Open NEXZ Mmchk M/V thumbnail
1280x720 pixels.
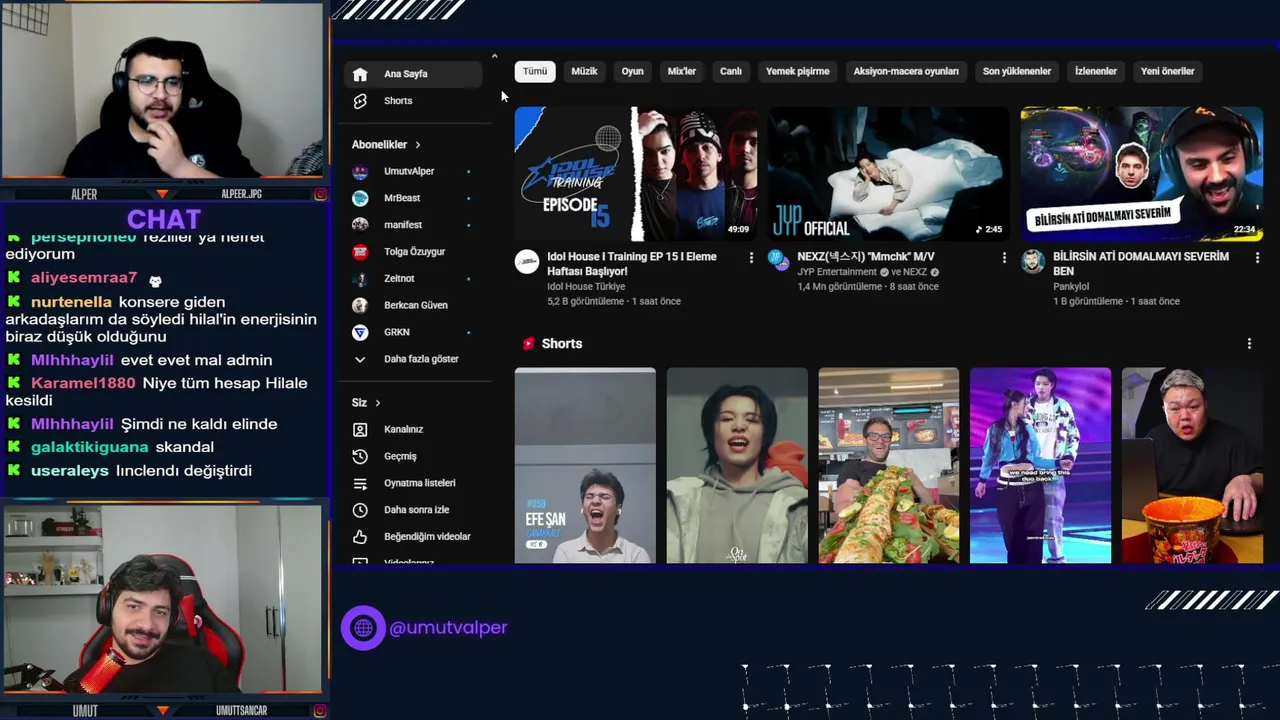click(x=889, y=174)
